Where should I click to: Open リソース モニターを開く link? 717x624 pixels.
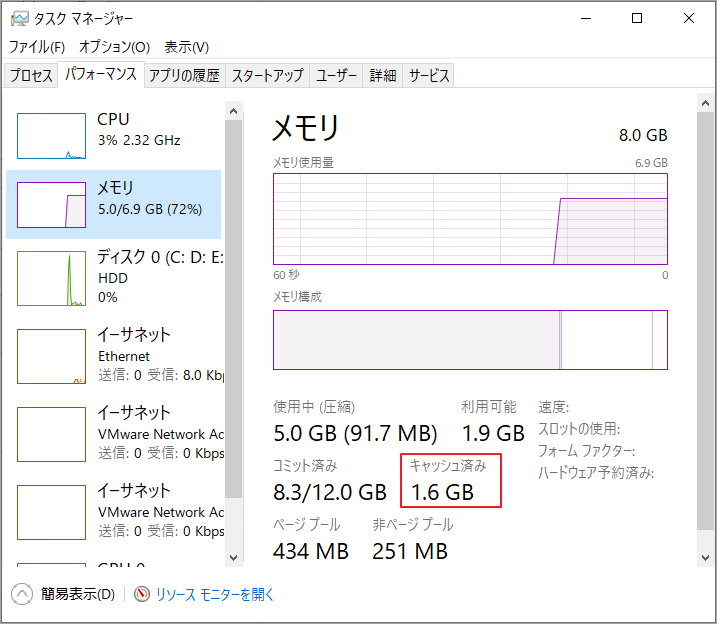tap(215, 594)
